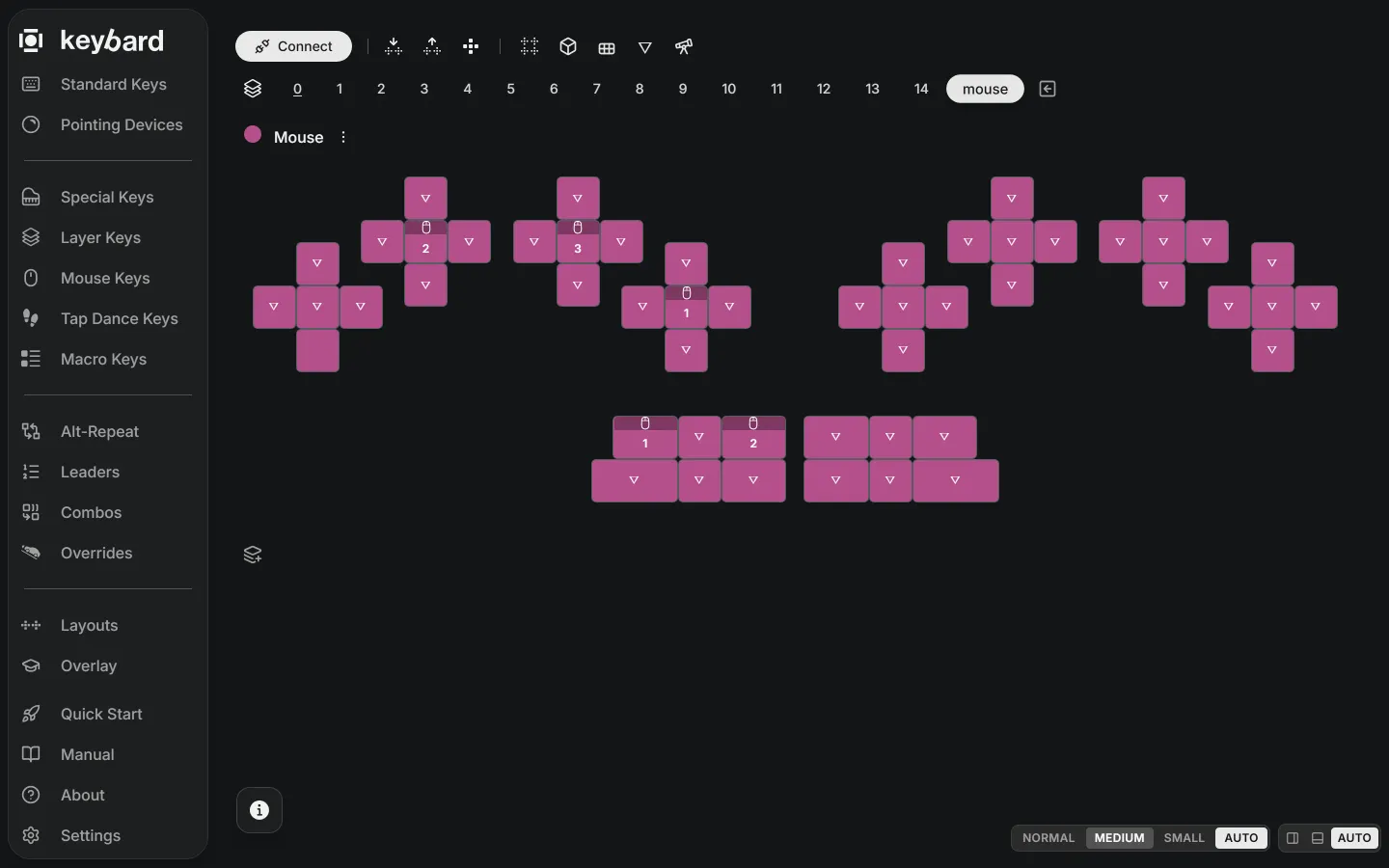Click the telescope icon in toolbar
This screenshot has width=1389, height=868.
[684, 46]
